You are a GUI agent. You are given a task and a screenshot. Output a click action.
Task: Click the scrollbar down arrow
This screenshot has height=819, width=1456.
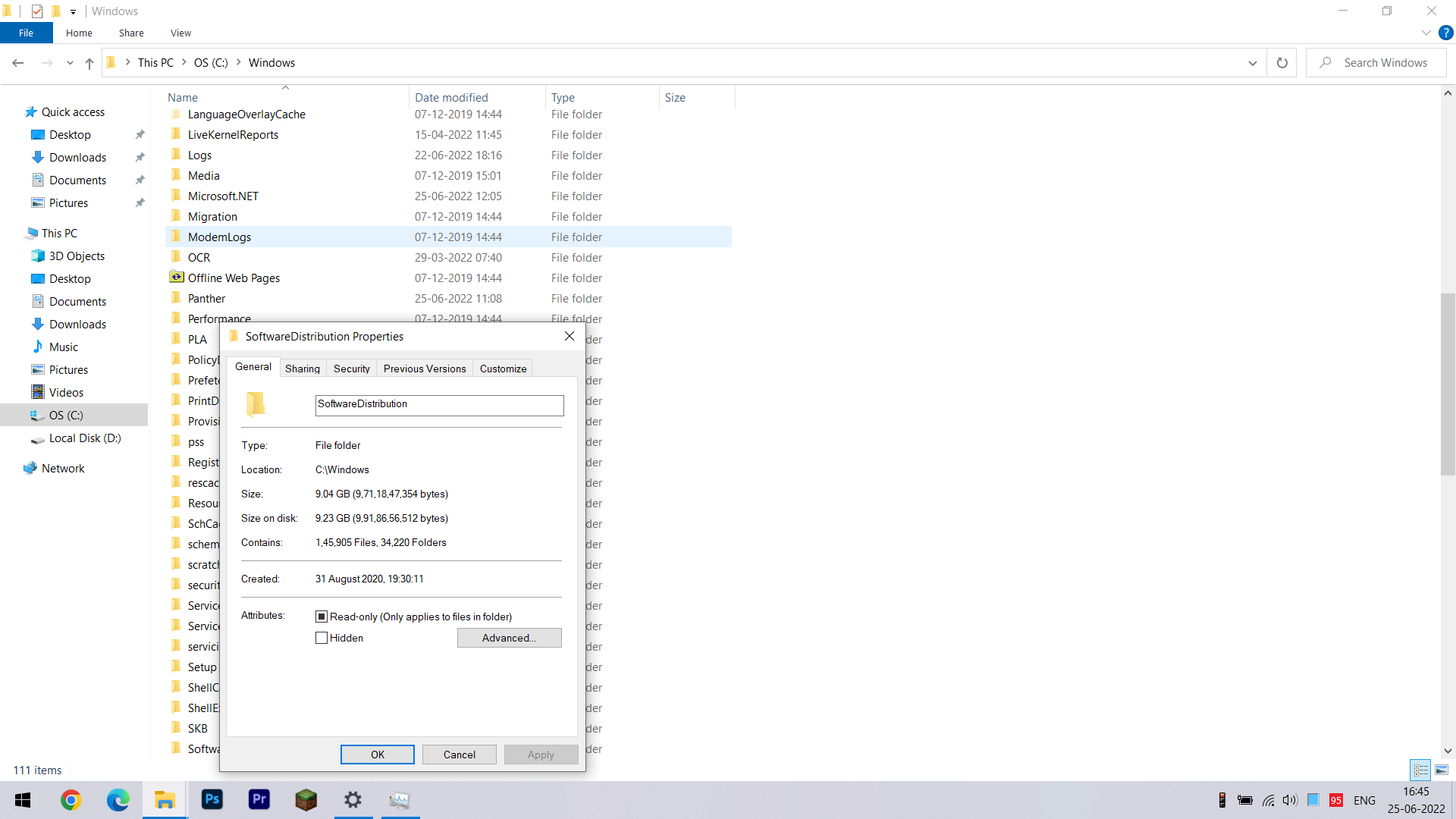[1448, 751]
